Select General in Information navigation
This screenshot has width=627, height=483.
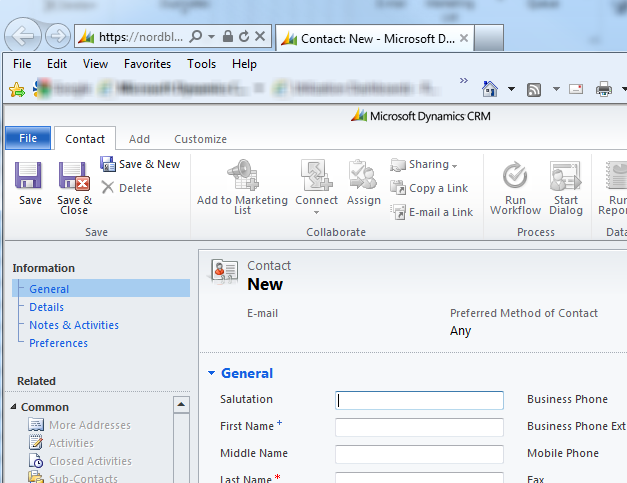(x=101, y=288)
